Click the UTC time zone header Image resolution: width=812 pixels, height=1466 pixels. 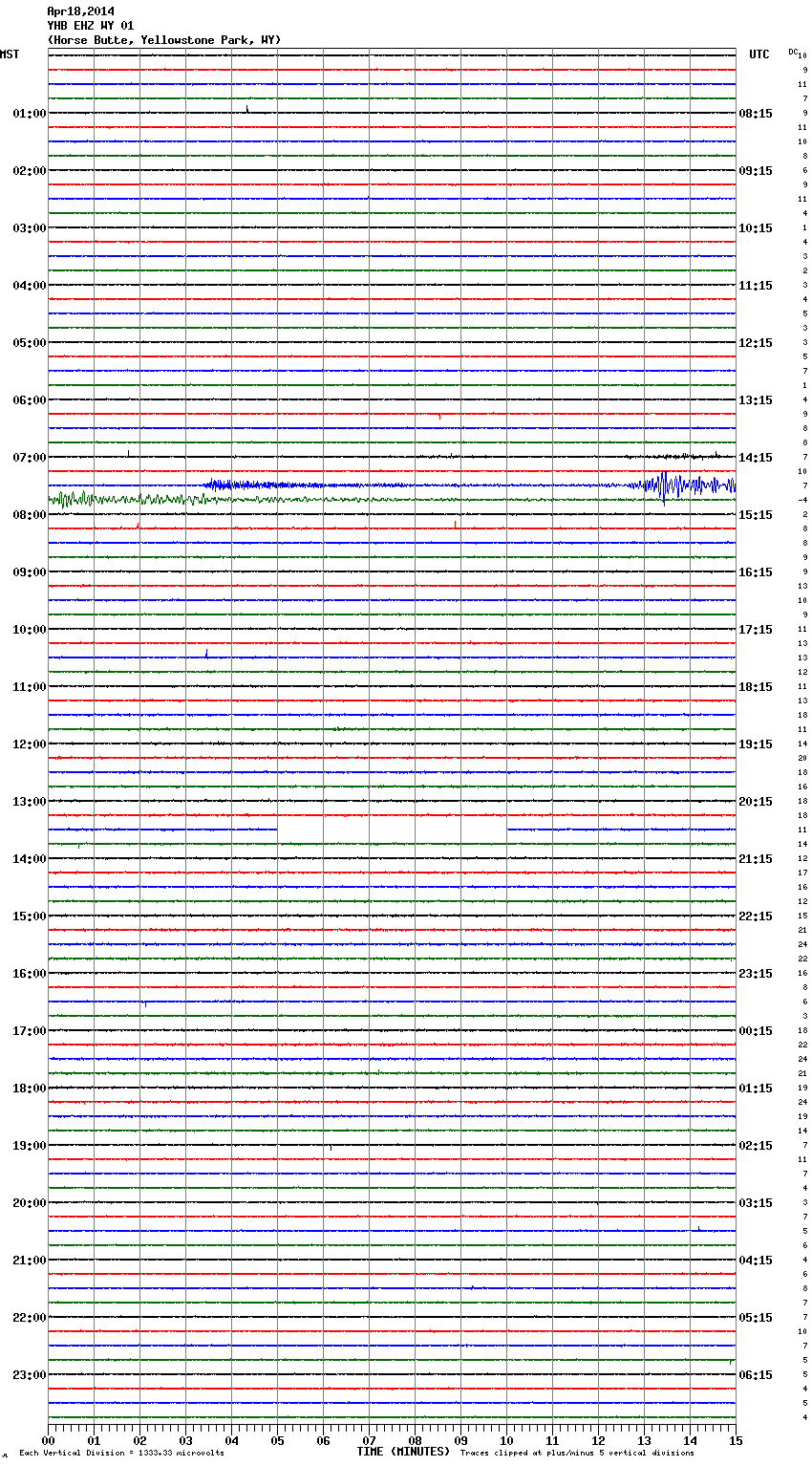pos(759,54)
